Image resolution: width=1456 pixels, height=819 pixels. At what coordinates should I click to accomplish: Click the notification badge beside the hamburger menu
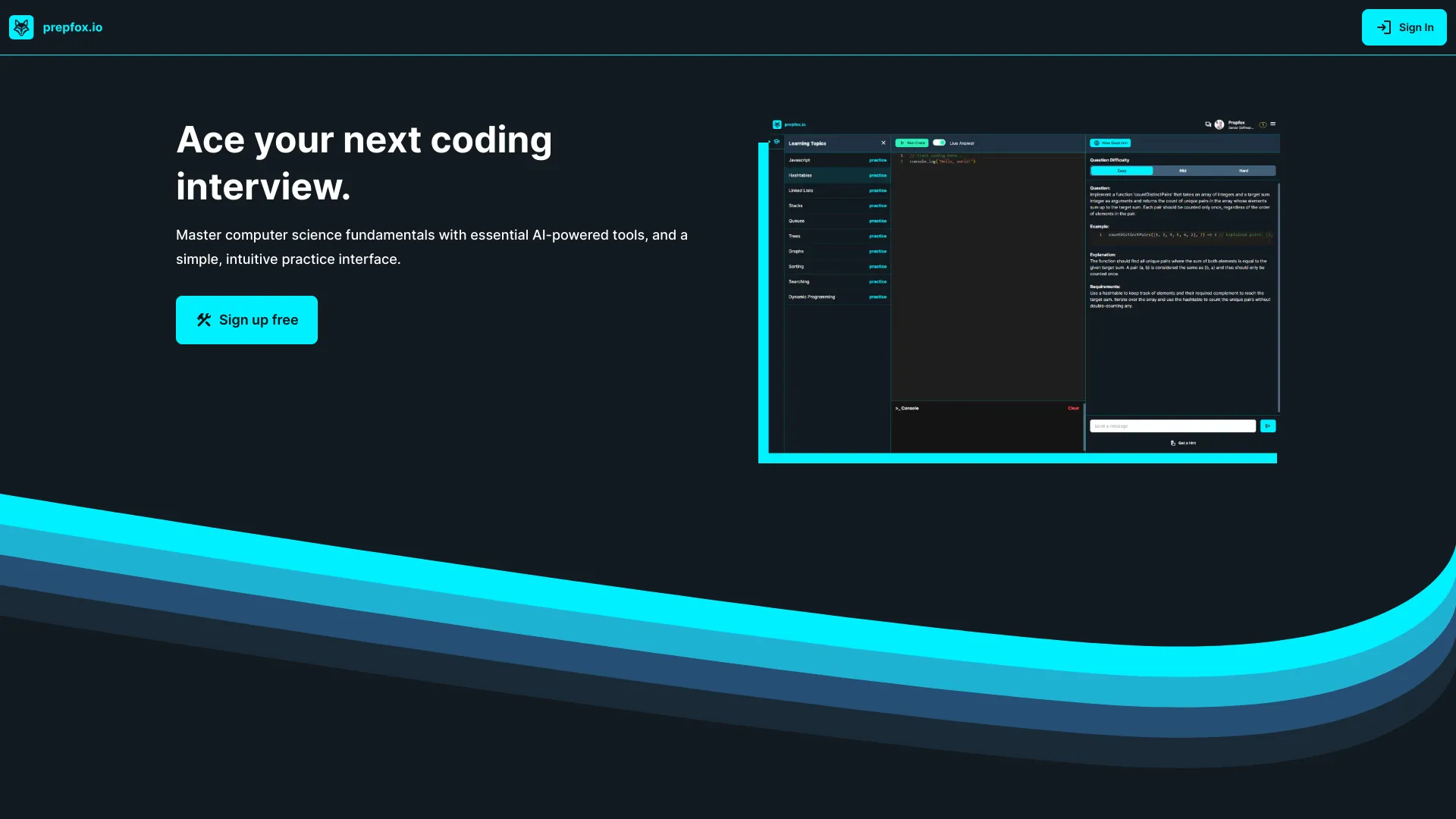[1263, 124]
